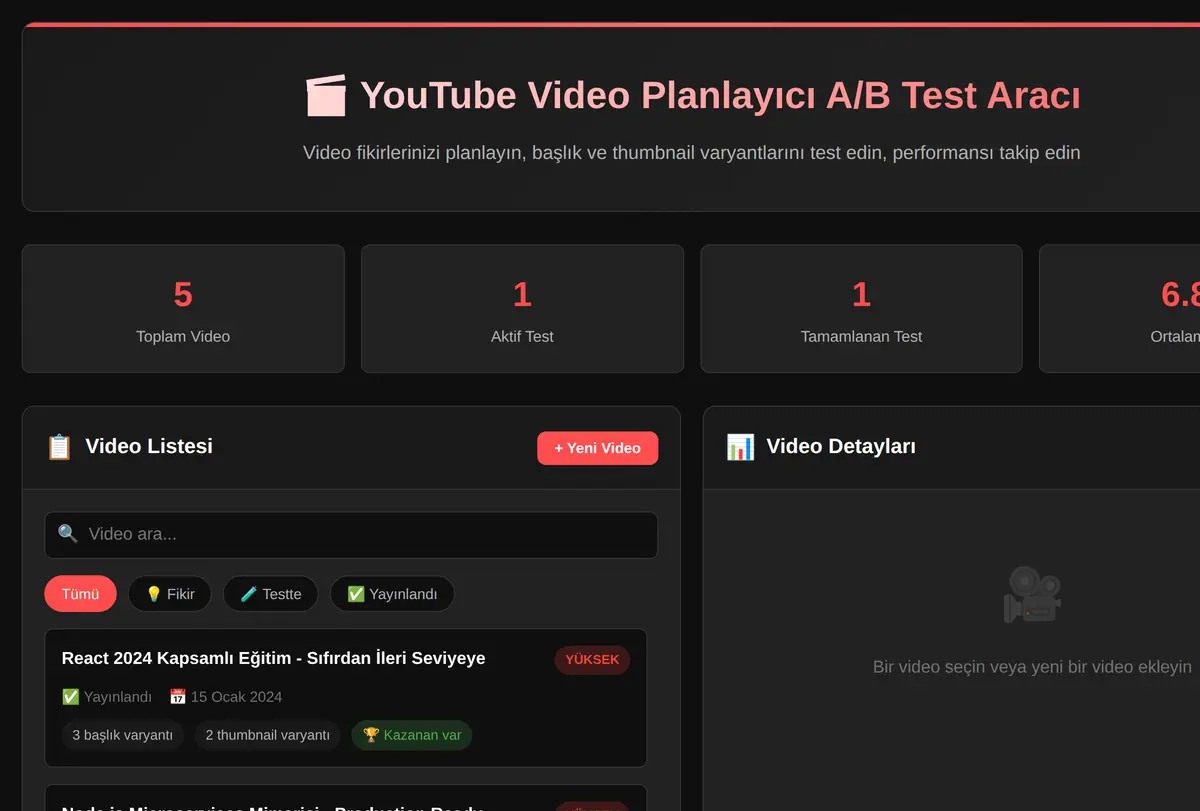Focus the Video ara search field
This screenshot has width=1200, height=811.
351,535
